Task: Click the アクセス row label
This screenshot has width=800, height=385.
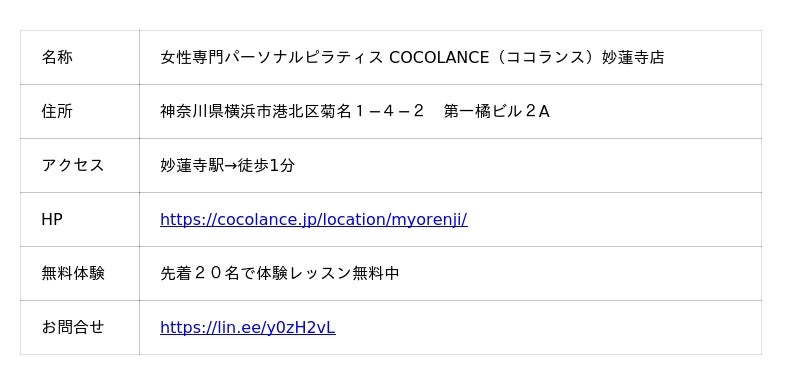Action: 72,165
